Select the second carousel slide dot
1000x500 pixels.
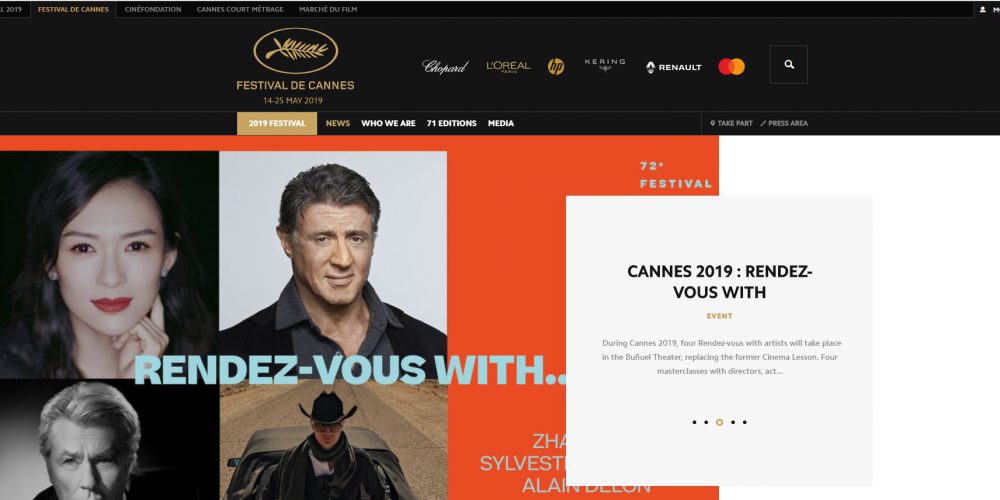[706, 422]
